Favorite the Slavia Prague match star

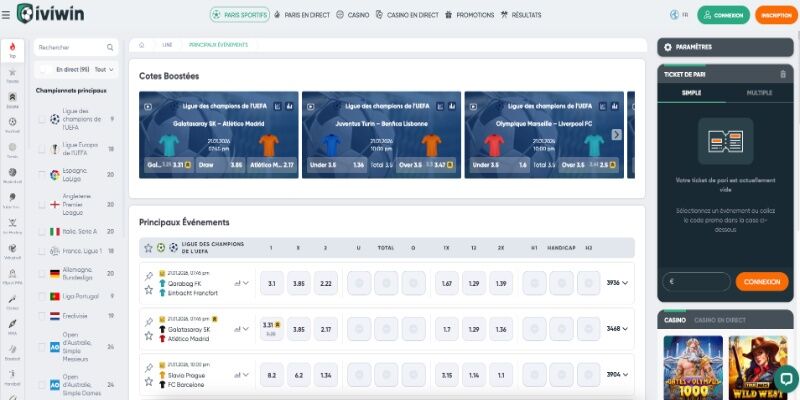point(148,382)
